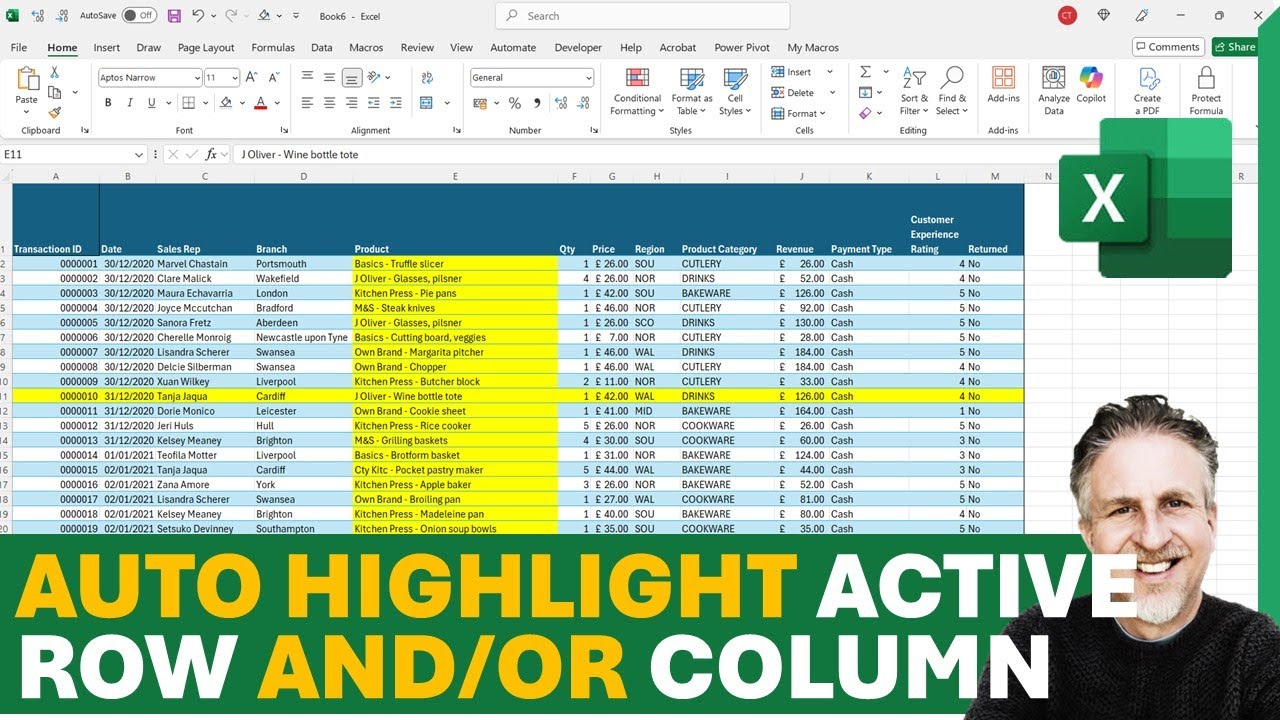Image resolution: width=1280 pixels, height=720 pixels.
Task: Expand Cell Styles menu
Action: 735,90
